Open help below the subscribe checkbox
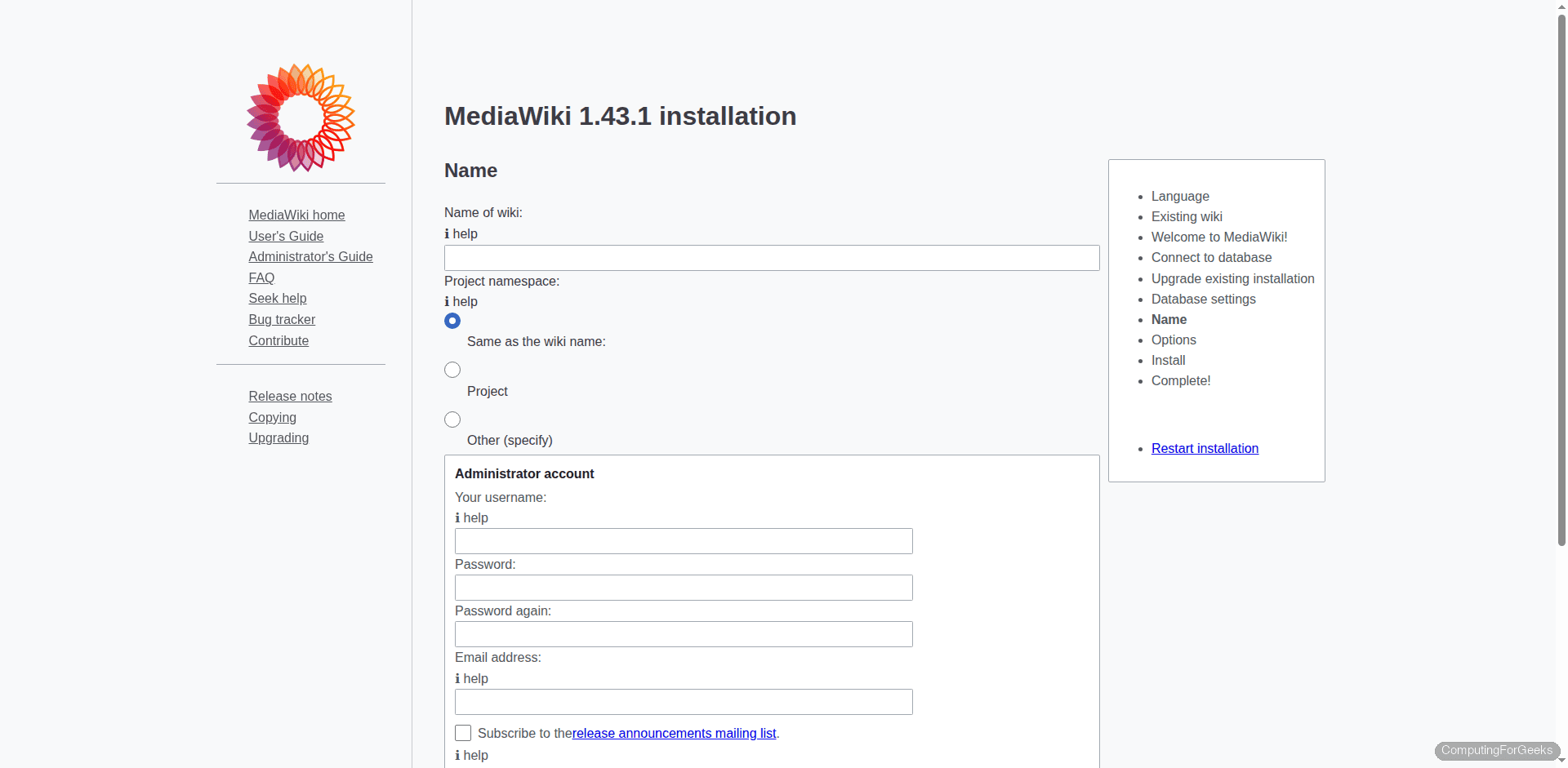1568x768 pixels. click(471, 756)
